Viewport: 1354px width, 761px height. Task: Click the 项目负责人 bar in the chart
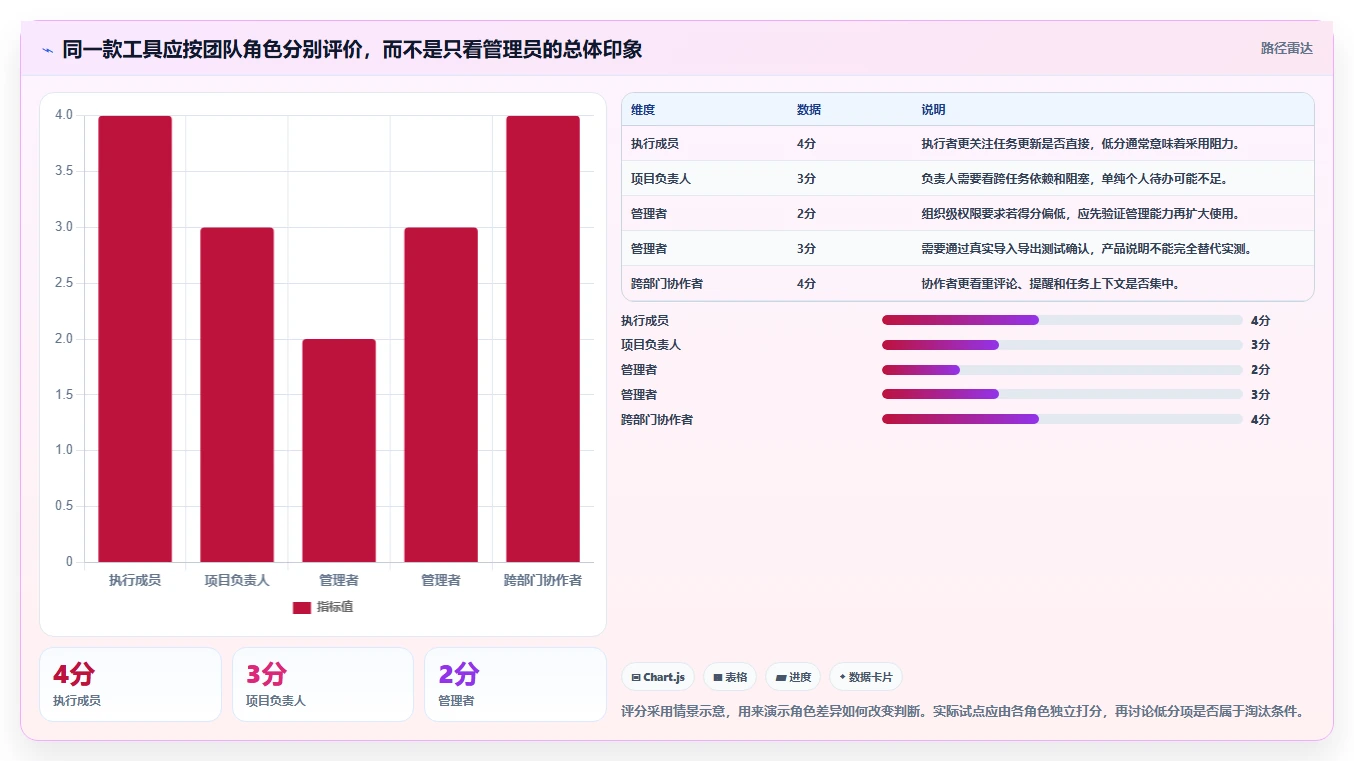(x=237, y=395)
